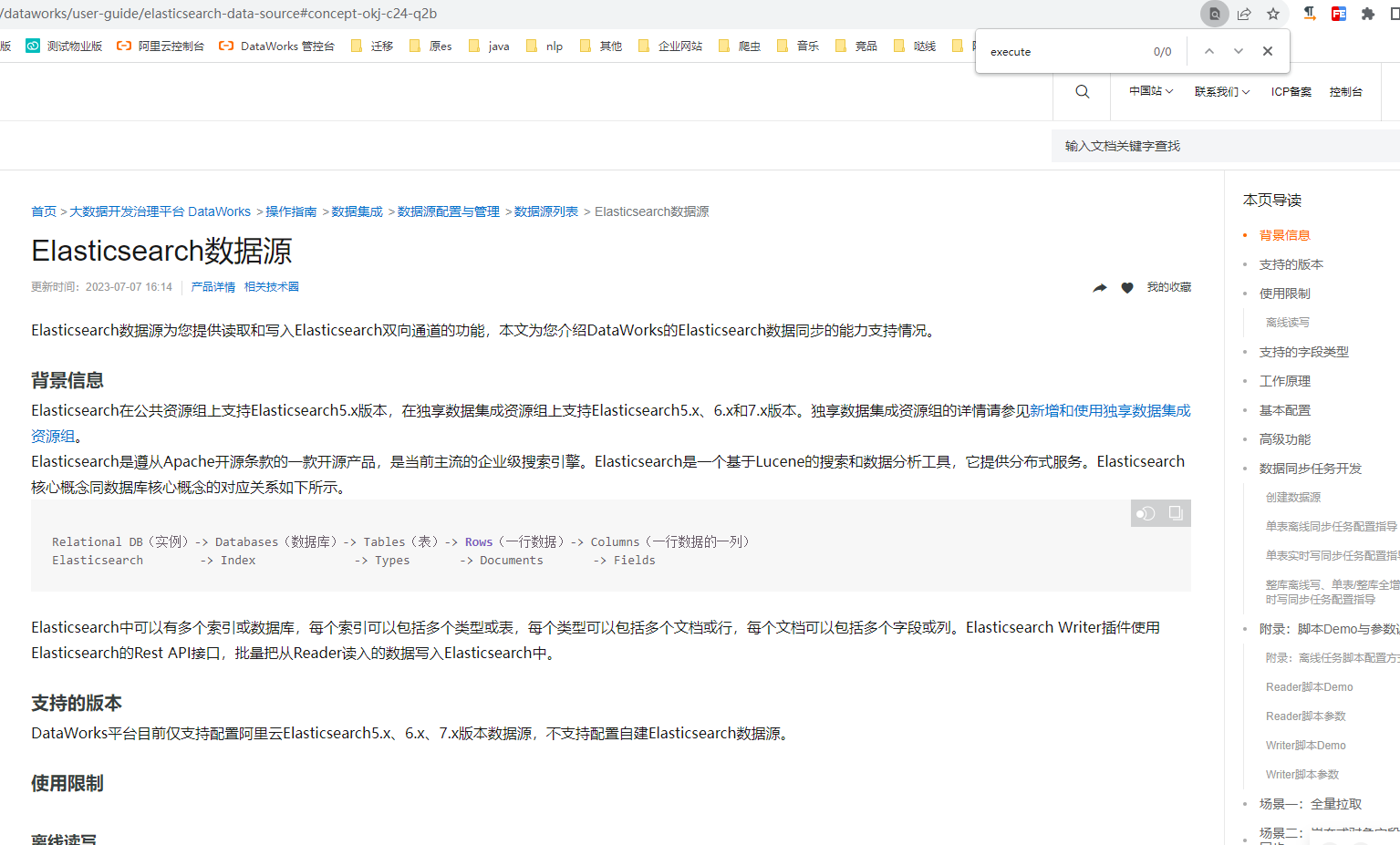The image size is (1400, 845).
Task: Click the document keyword search field
Action: (1227, 146)
